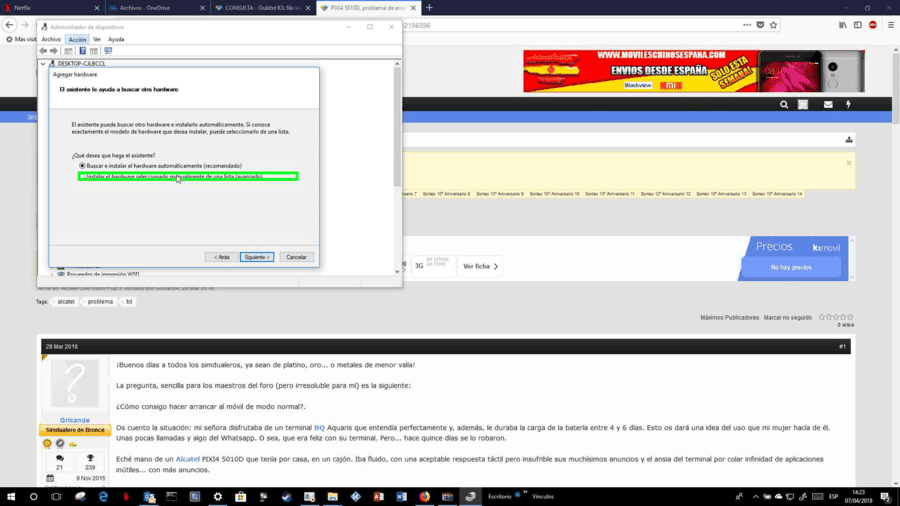Click the forum lightning bolt alerts icon
The width and height of the screenshot is (900, 506).
click(848, 104)
